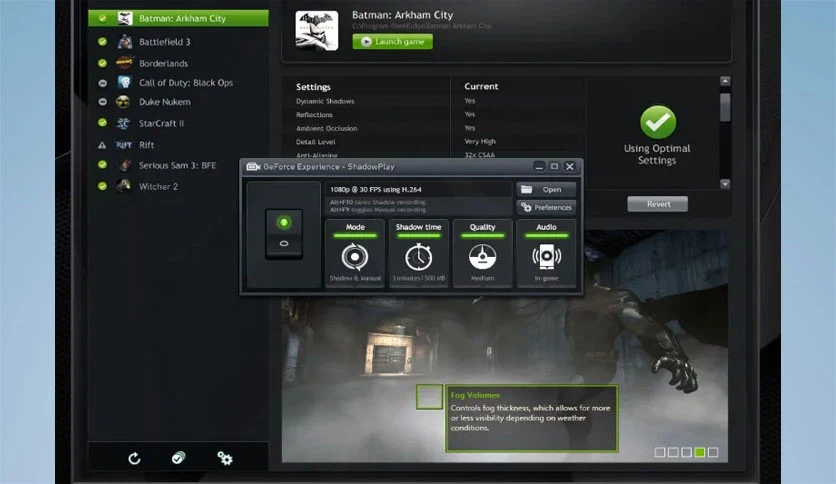Click the Reflections setting row
This screenshot has width=836, height=484.
pyautogui.click(x=437, y=115)
